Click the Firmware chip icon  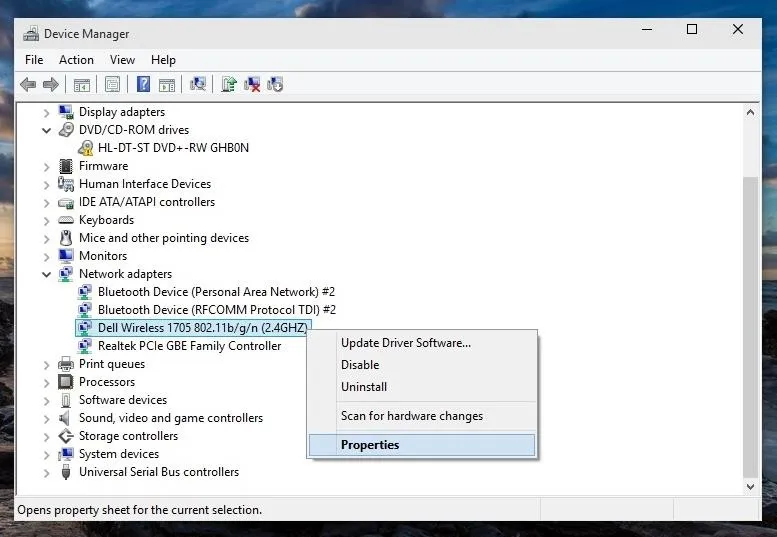click(x=66, y=166)
